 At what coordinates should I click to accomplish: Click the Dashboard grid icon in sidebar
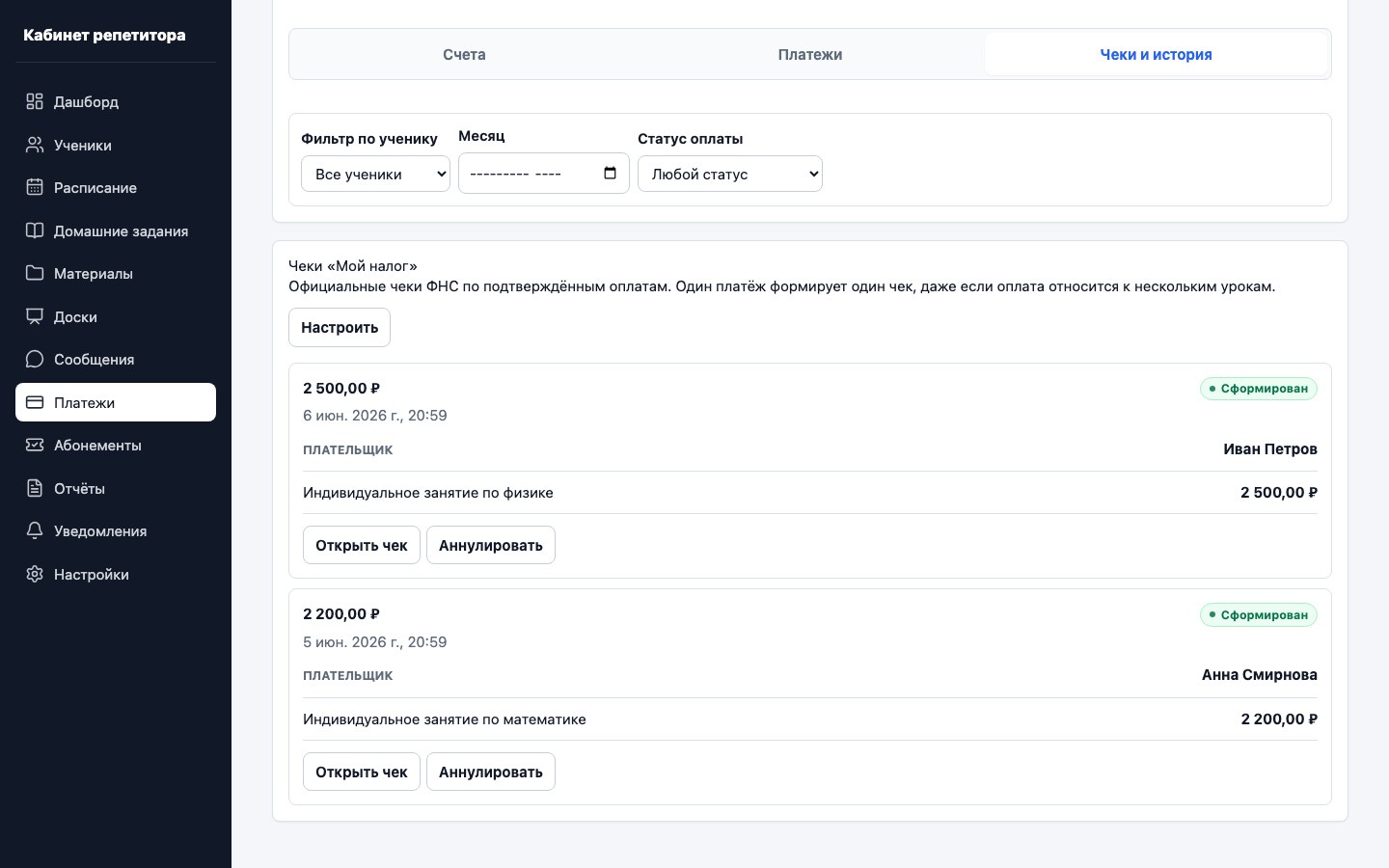(x=35, y=101)
